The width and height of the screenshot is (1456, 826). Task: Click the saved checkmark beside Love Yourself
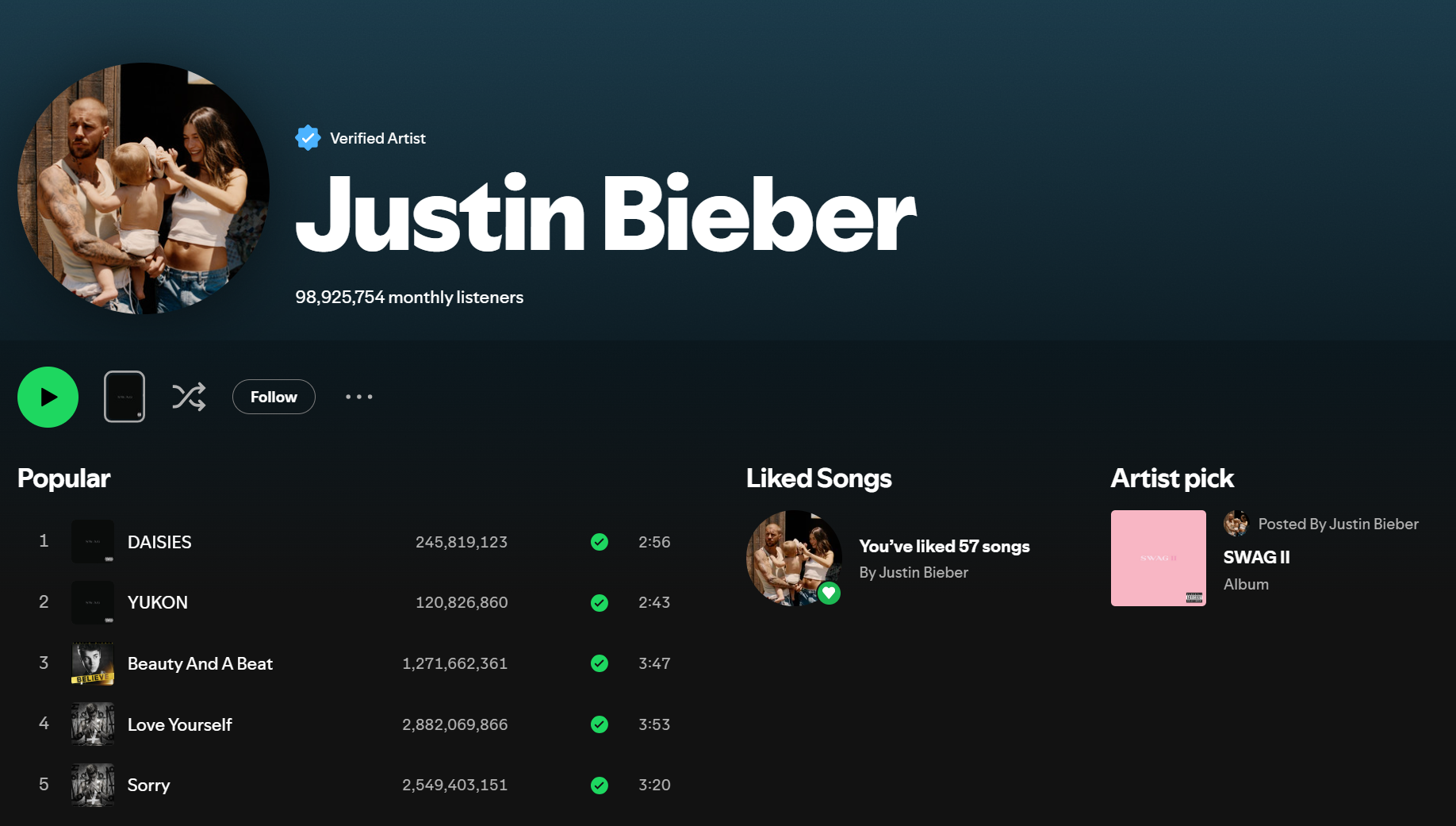coord(600,724)
